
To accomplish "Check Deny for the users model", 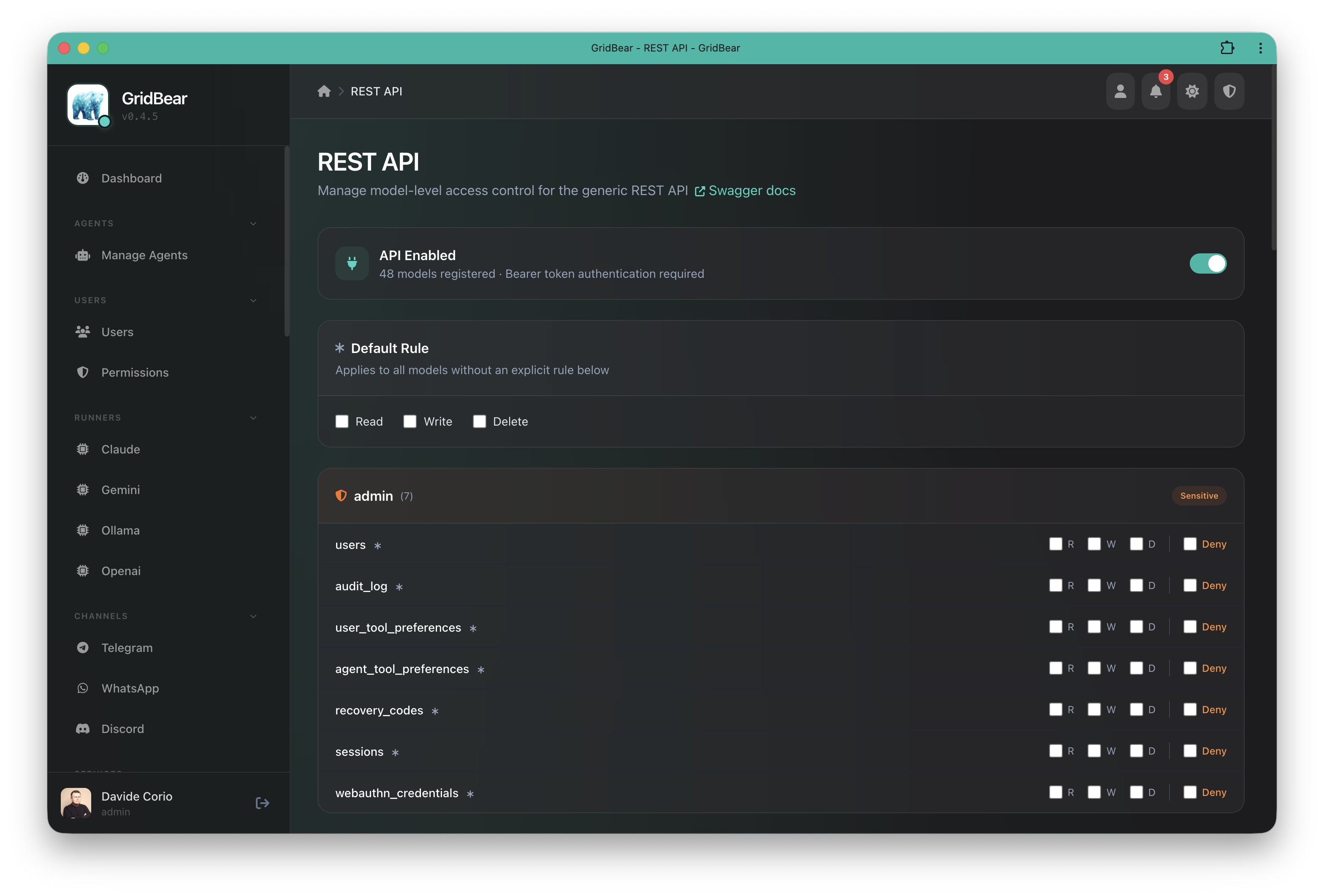I will click(x=1190, y=544).
